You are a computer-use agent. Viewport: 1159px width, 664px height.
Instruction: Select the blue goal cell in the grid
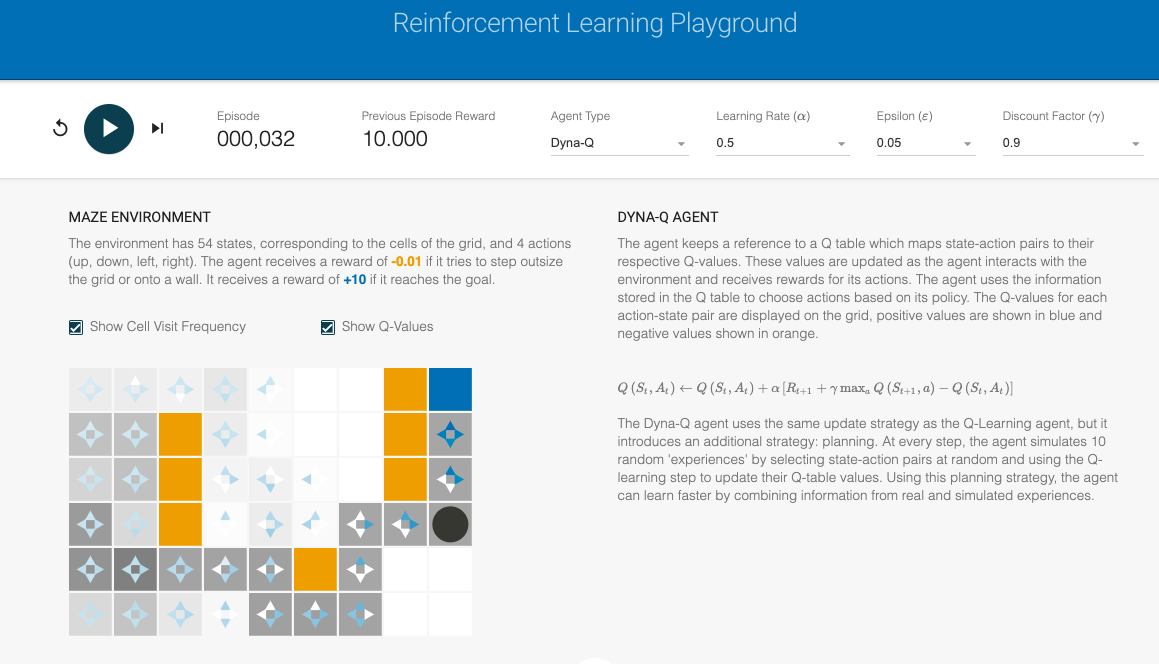(x=450, y=388)
